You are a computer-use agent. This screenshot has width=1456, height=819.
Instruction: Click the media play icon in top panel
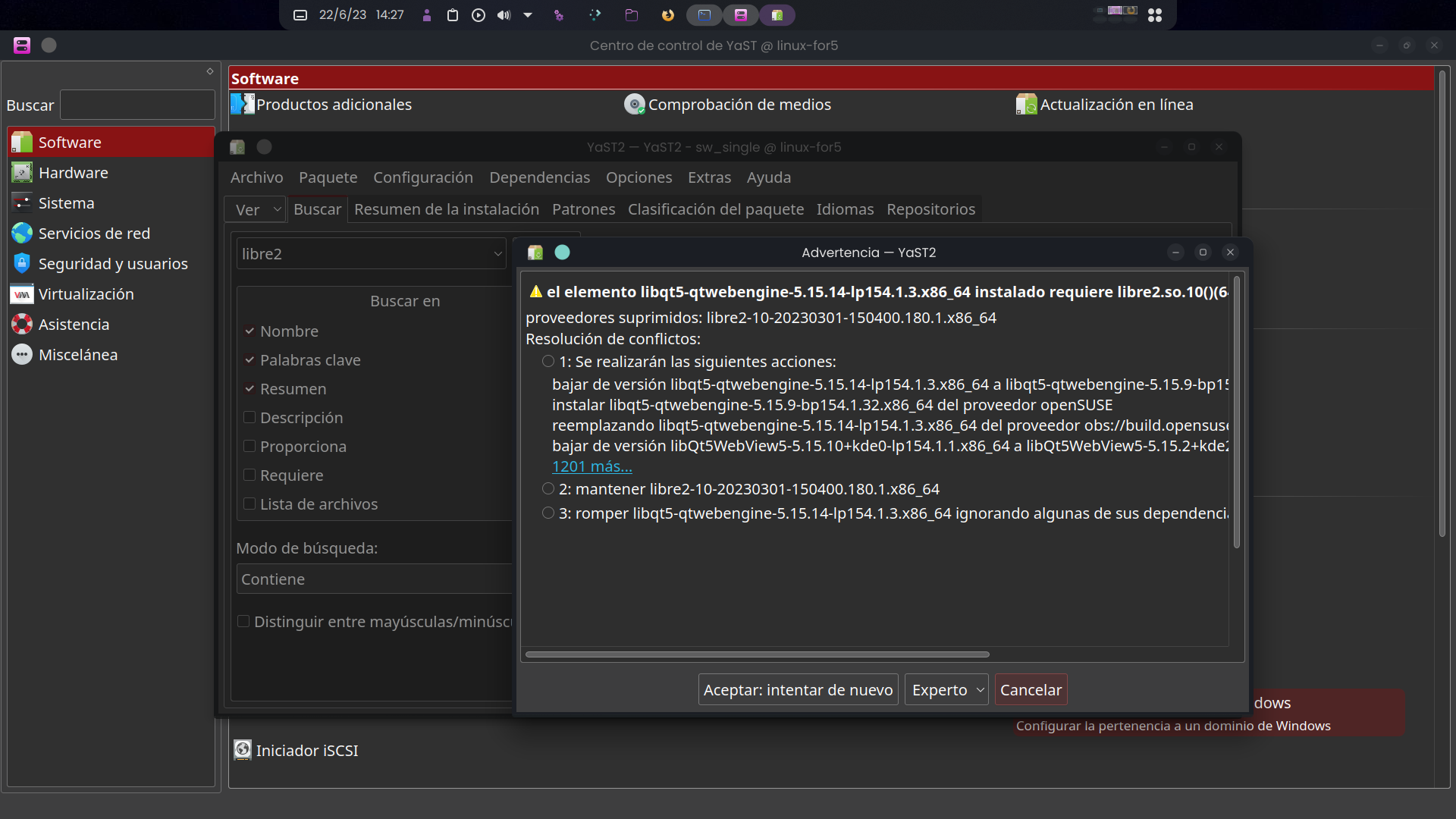click(479, 15)
